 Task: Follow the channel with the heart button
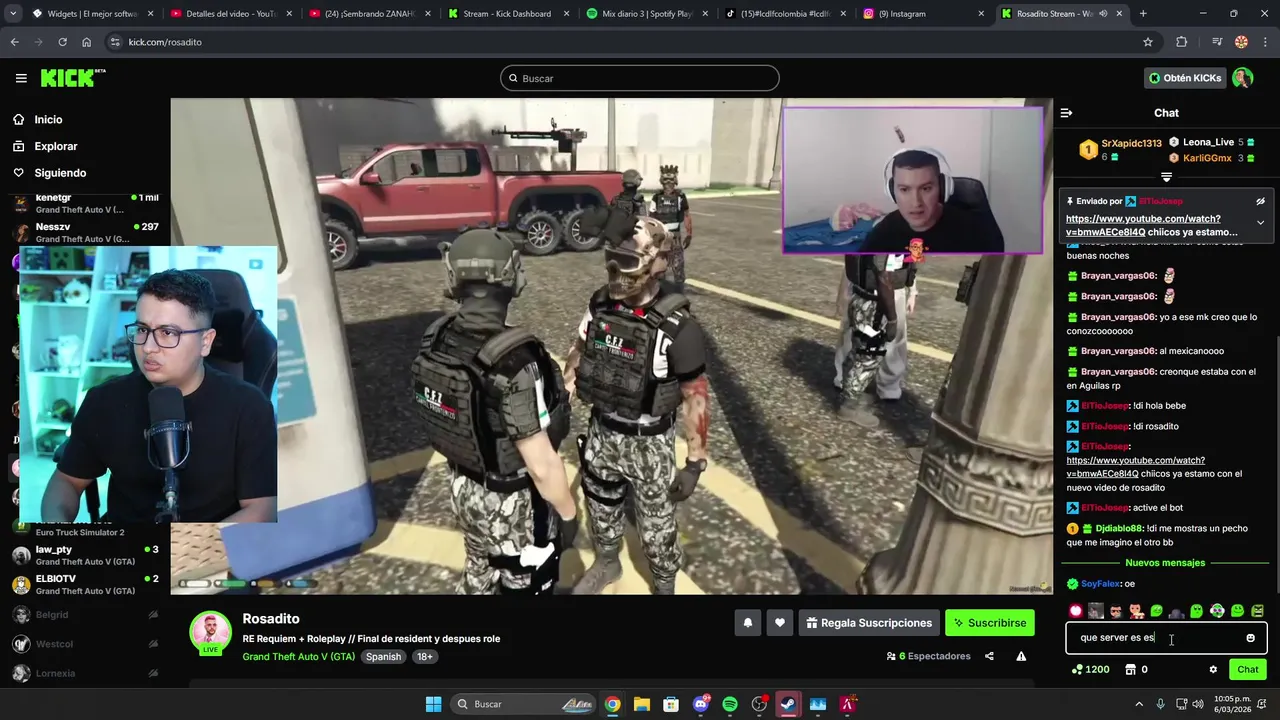(780, 623)
